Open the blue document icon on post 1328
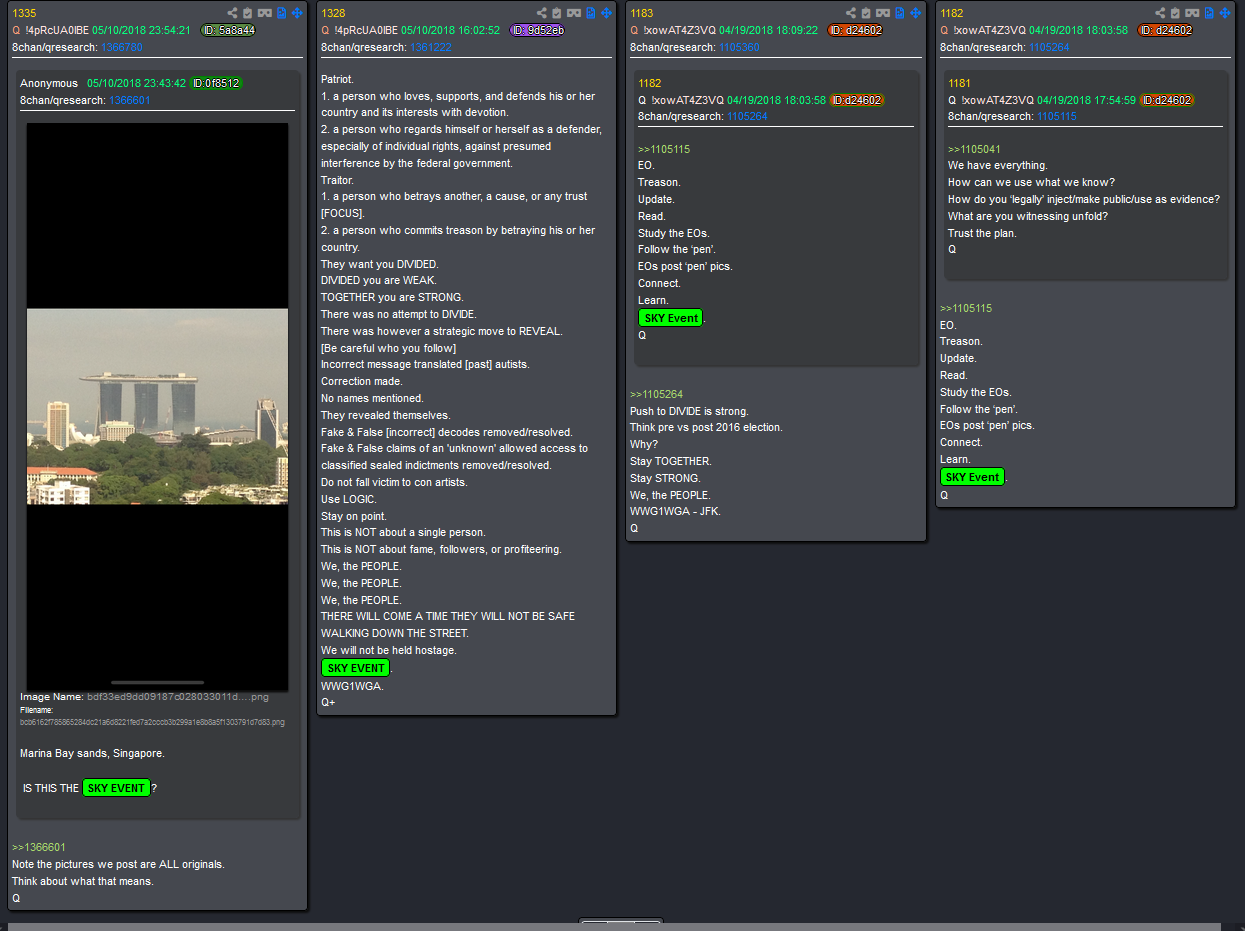 590,13
